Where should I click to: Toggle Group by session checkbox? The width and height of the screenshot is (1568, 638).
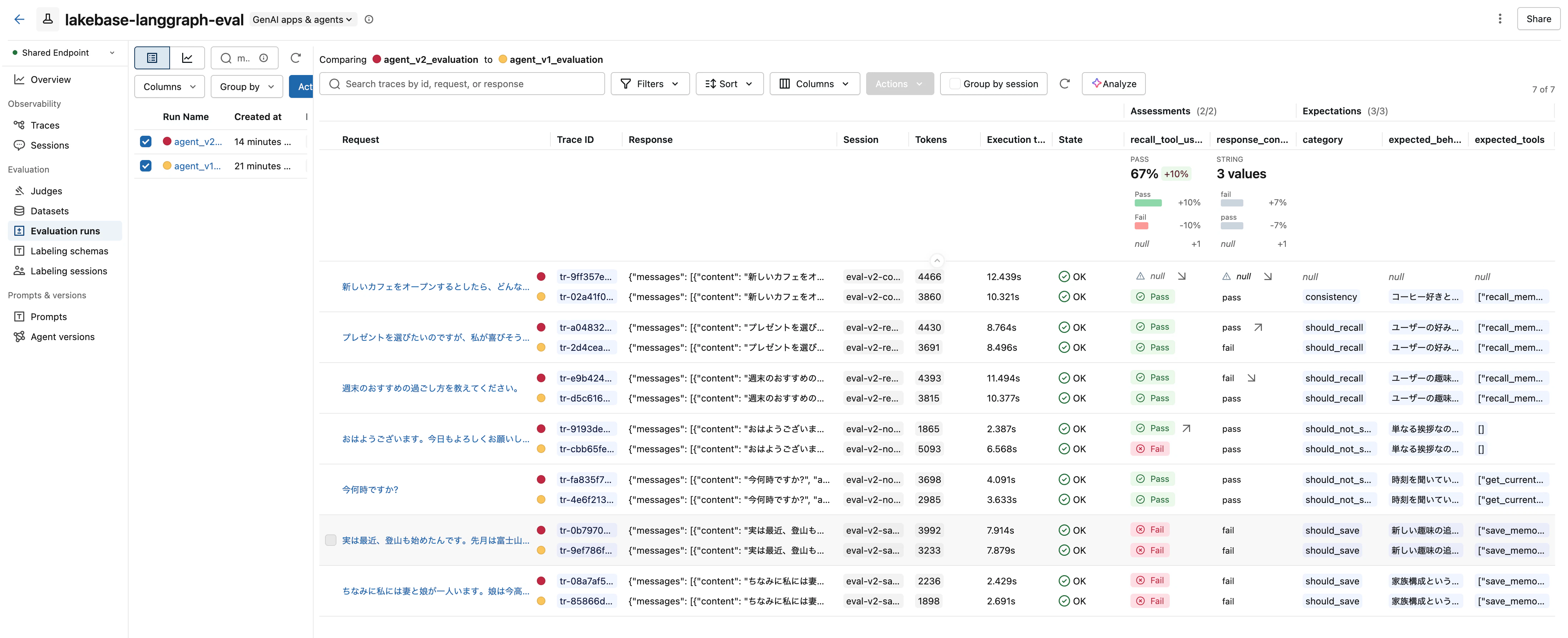pos(955,84)
